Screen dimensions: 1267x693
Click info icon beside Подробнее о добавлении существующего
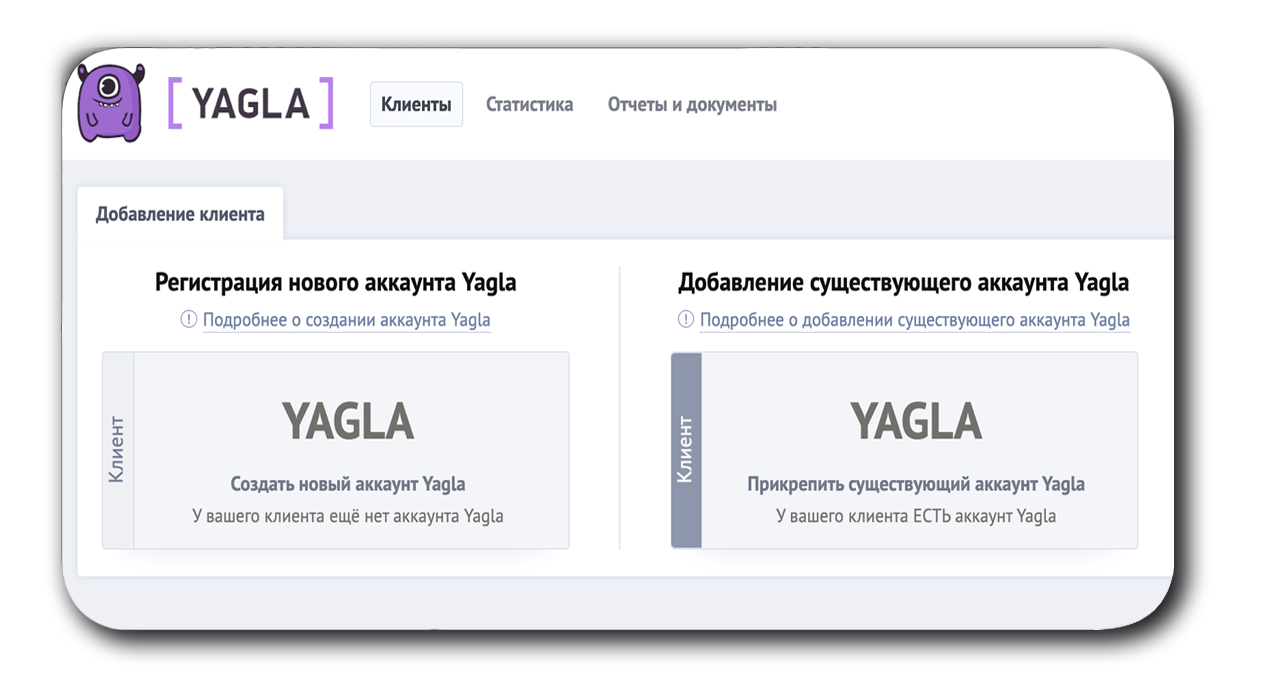pos(686,320)
